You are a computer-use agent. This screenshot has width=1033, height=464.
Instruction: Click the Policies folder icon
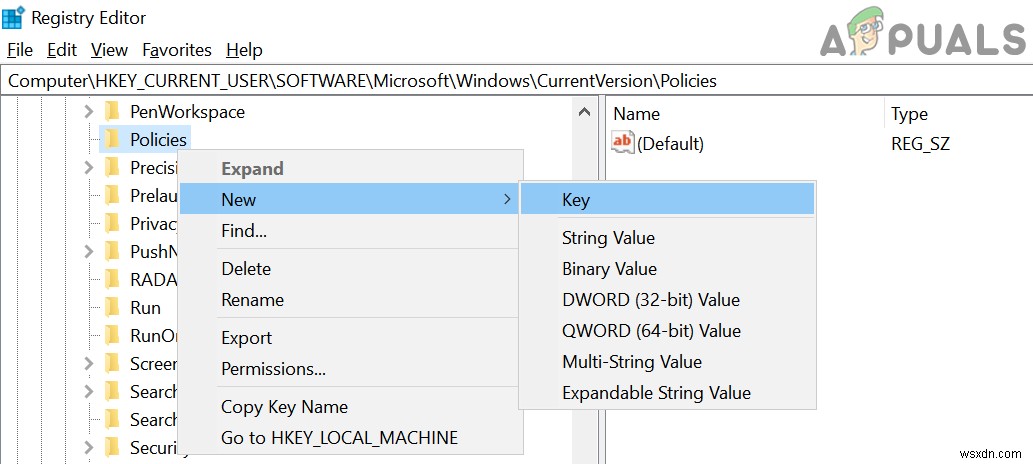[x=113, y=139]
